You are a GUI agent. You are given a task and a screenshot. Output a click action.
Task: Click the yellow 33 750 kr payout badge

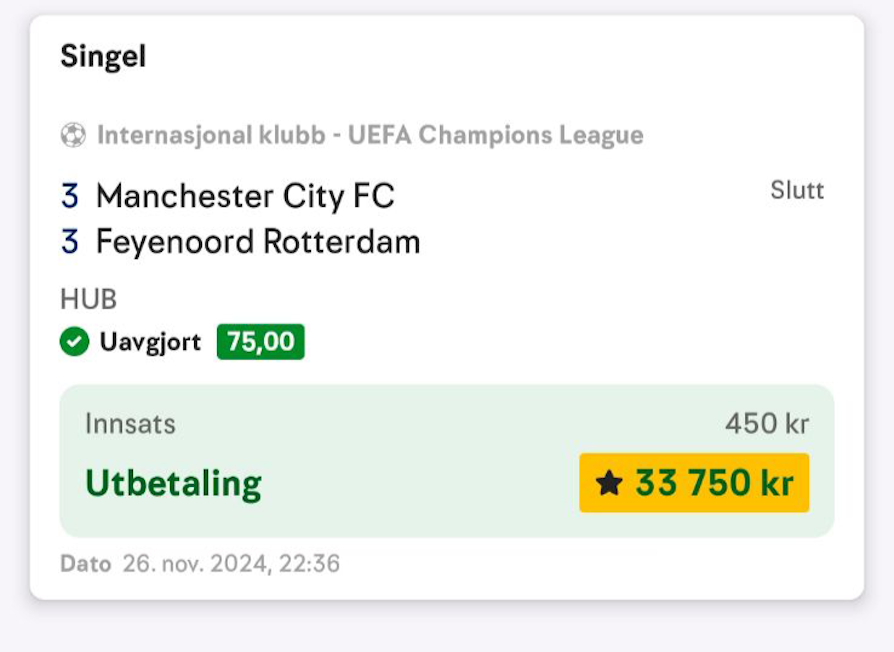coord(694,483)
